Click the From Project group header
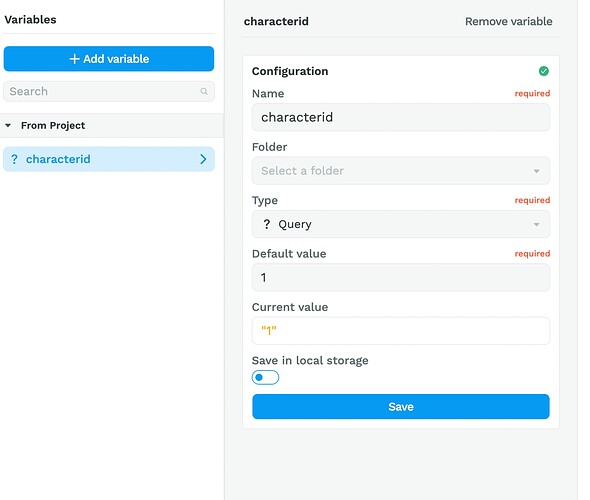The height and width of the screenshot is (500, 590). pos(112,125)
